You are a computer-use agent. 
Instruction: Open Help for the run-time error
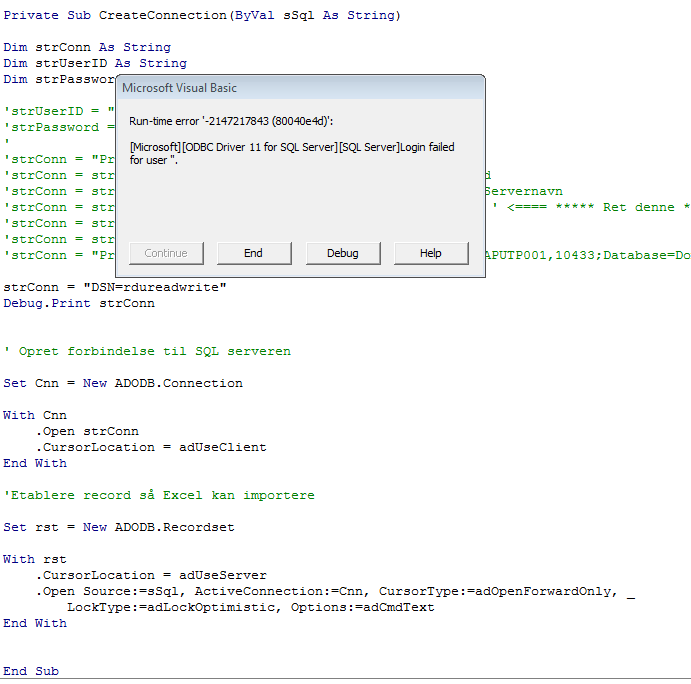coord(430,253)
